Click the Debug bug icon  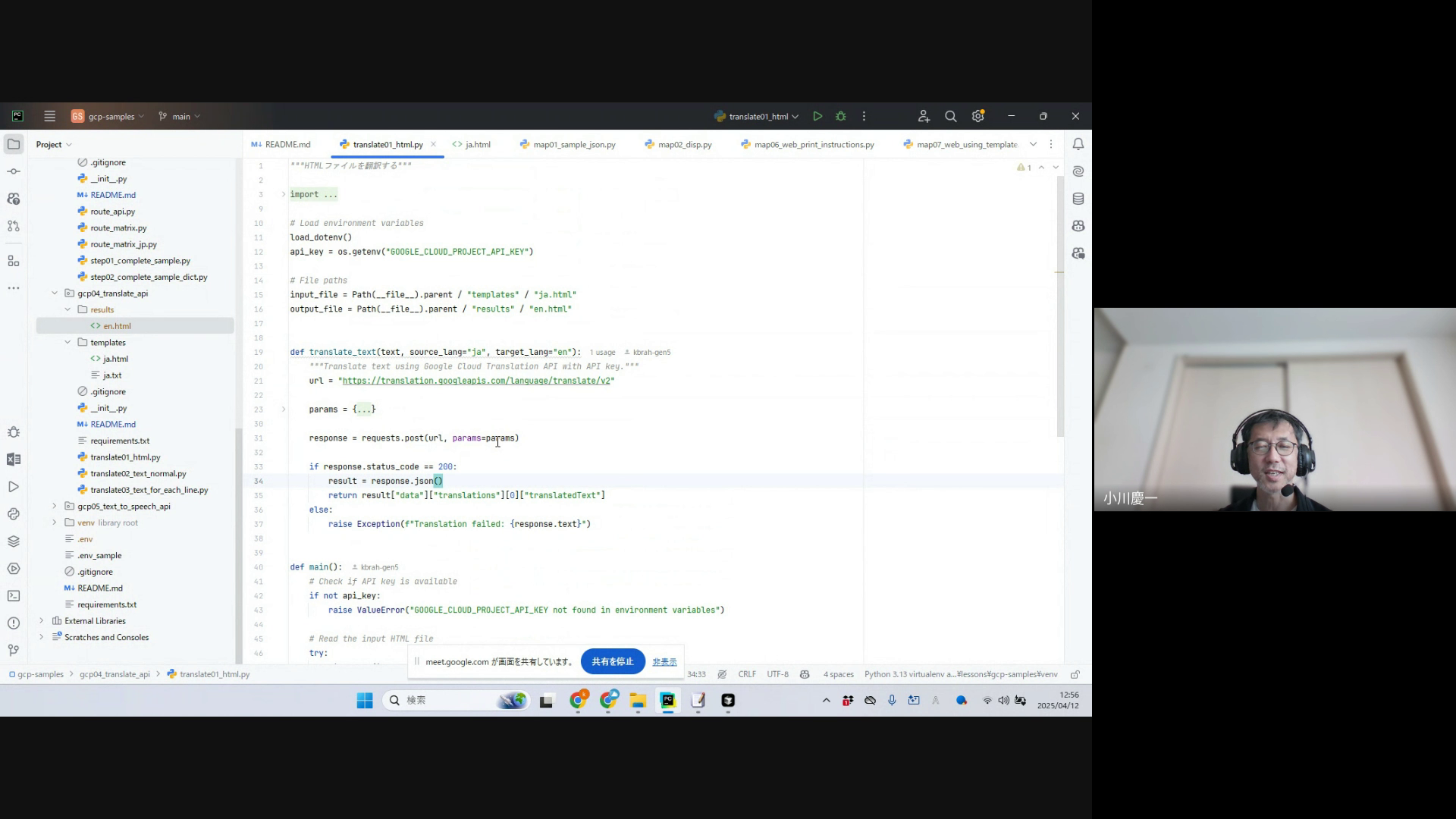tap(840, 117)
